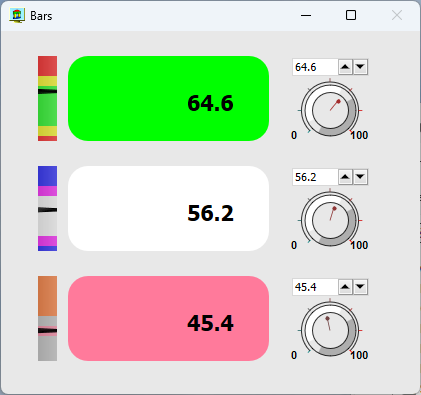
Task: Click into the 56.2 spin box field
Action: point(315,177)
